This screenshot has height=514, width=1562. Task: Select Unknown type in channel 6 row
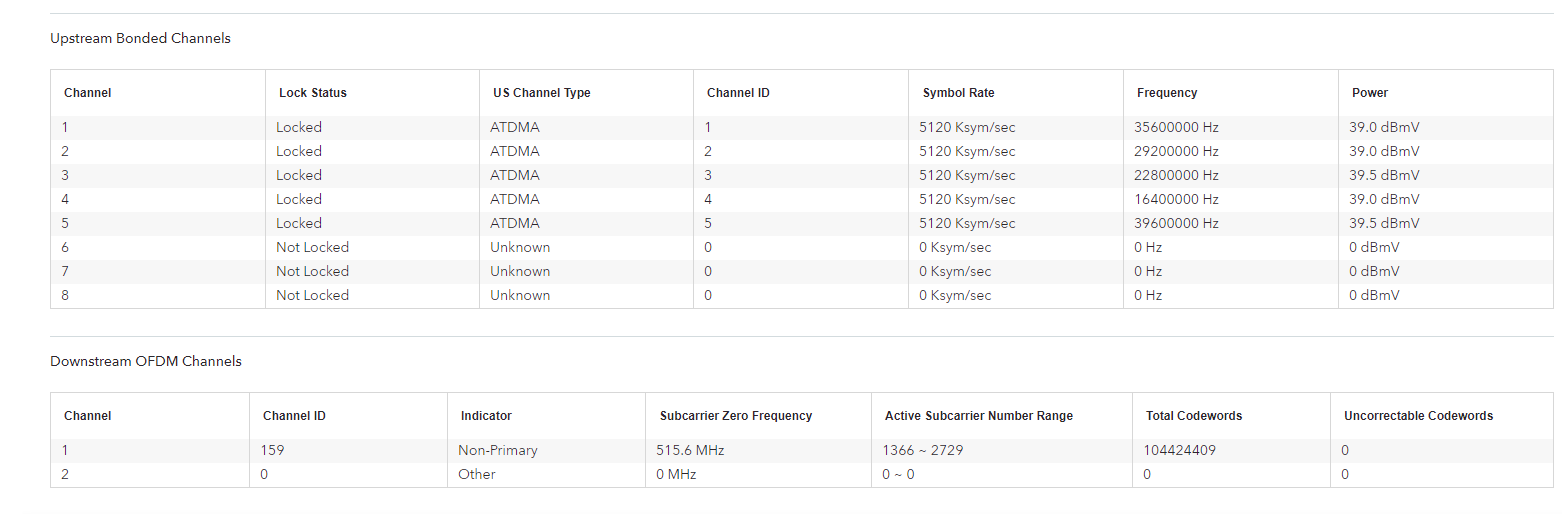(x=520, y=247)
